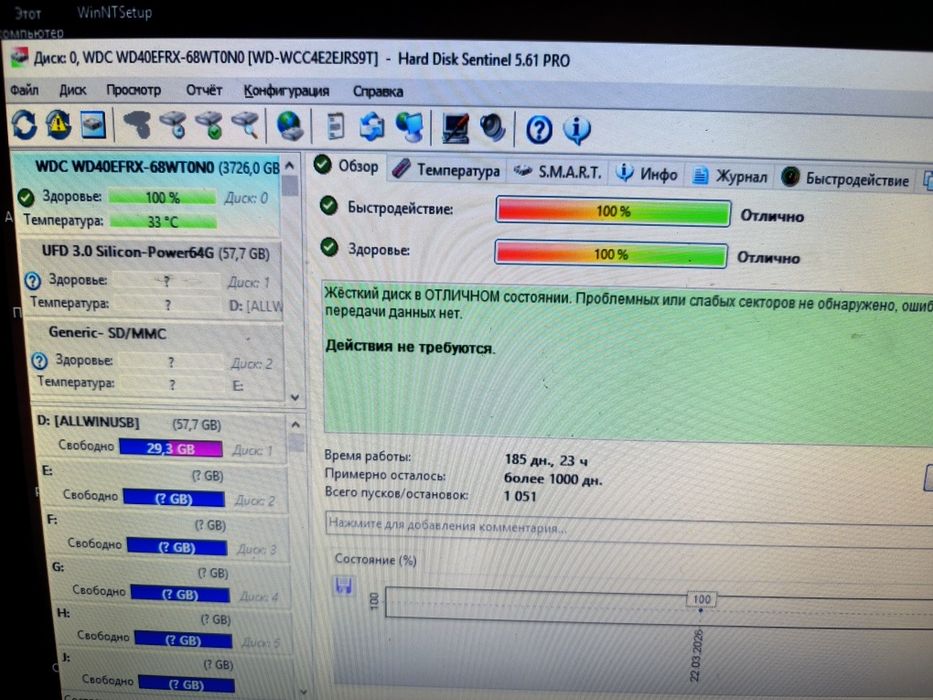This screenshot has width=933, height=700.
Task: Open the Просмотр menu
Action: 133,90
